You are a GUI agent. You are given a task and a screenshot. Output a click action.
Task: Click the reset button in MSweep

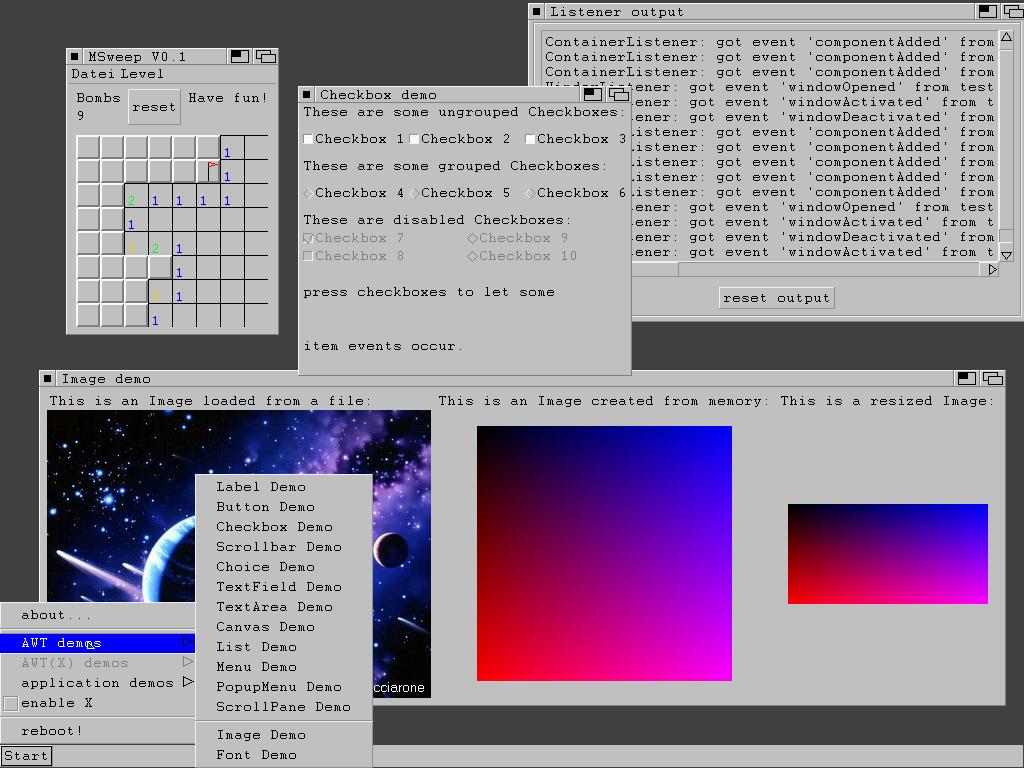[x=154, y=107]
